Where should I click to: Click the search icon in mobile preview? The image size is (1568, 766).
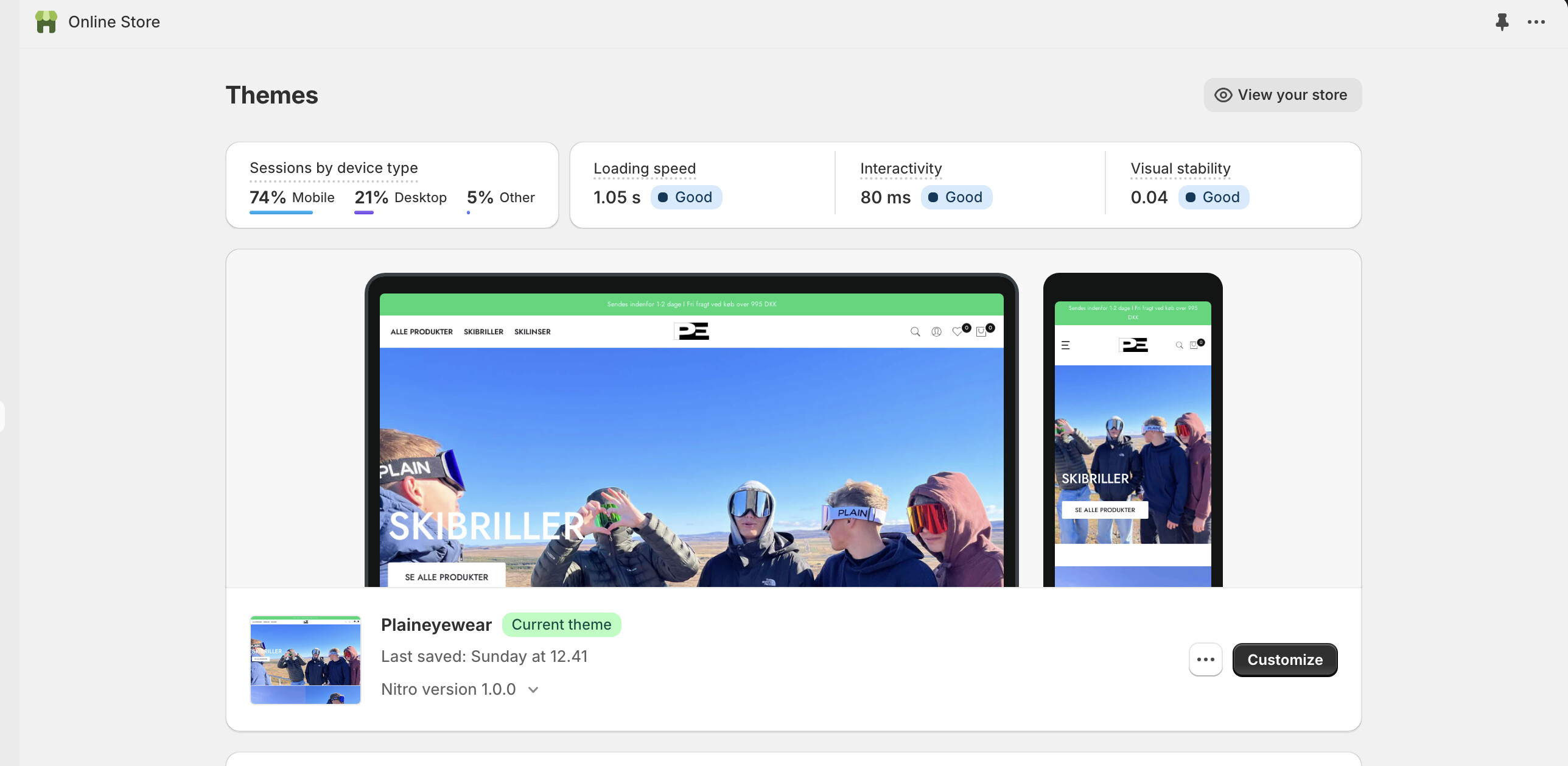(x=1179, y=345)
